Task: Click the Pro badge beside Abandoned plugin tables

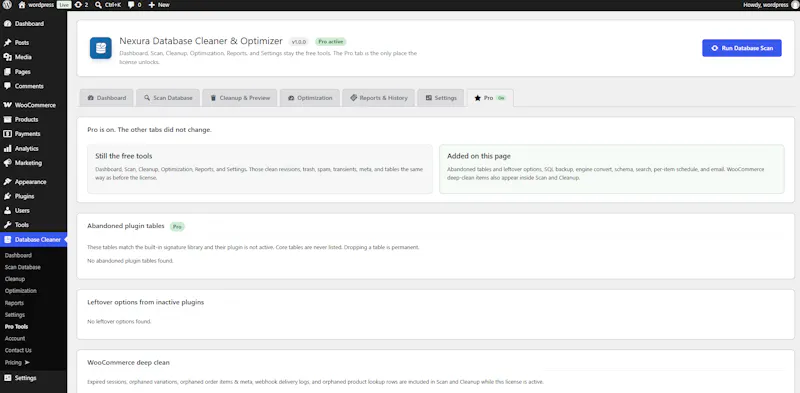Action: pos(177,227)
